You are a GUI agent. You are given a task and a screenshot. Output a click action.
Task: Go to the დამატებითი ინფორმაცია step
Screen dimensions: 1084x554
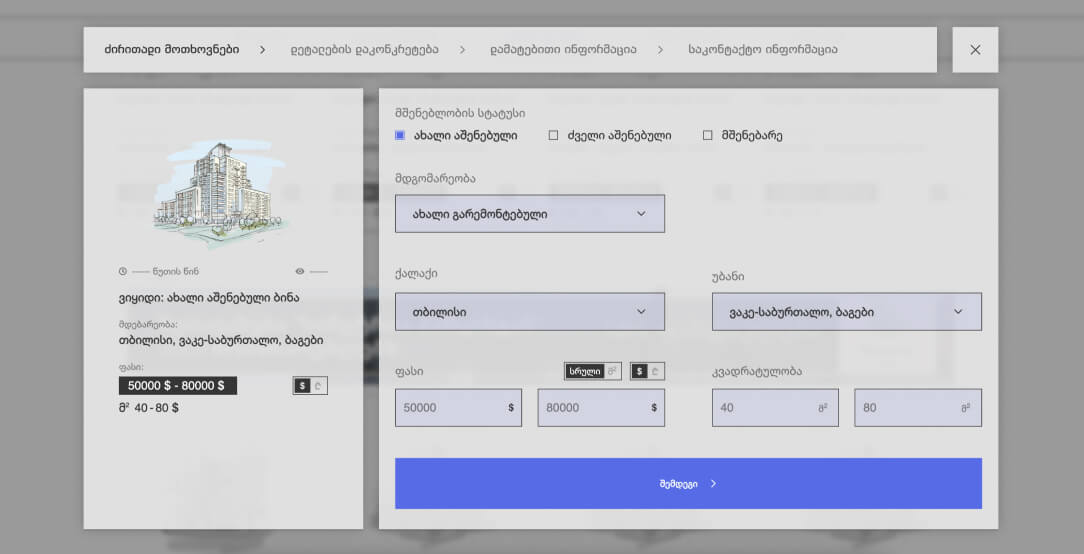[563, 50]
